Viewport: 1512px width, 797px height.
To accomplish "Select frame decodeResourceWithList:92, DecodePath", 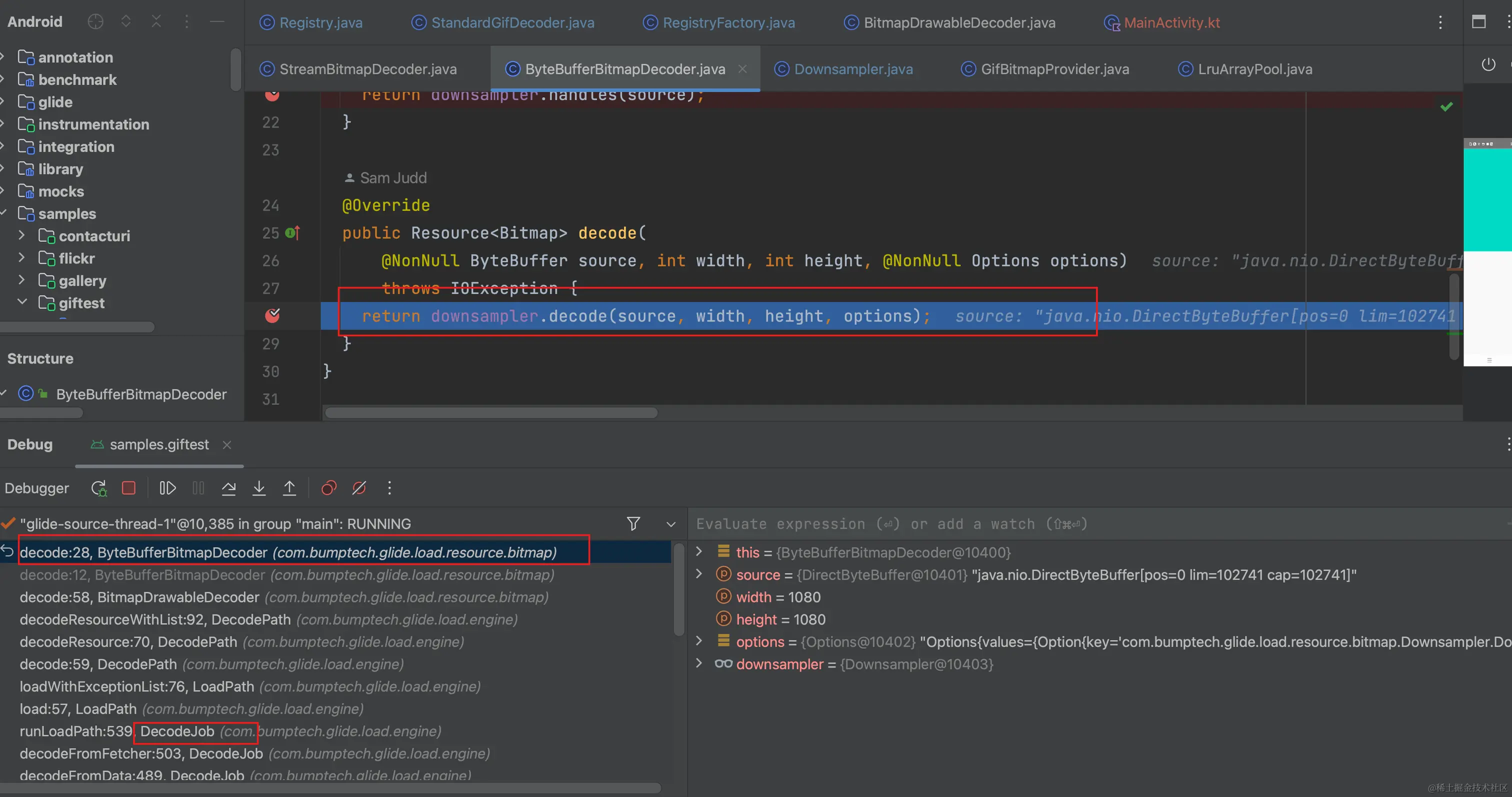I will point(335,619).
